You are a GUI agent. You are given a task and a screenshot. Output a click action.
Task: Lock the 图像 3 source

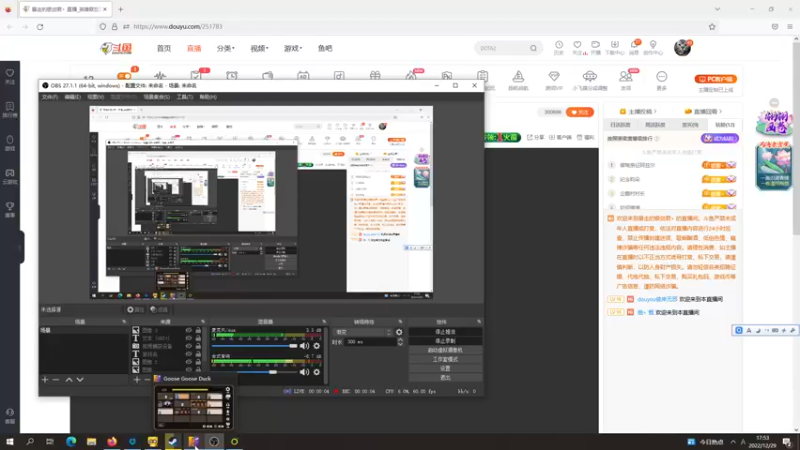(x=198, y=331)
